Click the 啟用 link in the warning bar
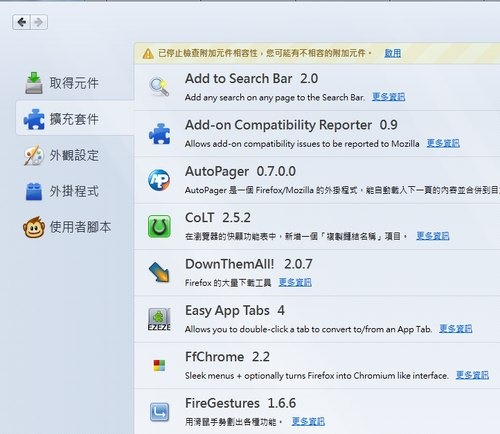This screenshot has height=434, width=500. (392, 53)
